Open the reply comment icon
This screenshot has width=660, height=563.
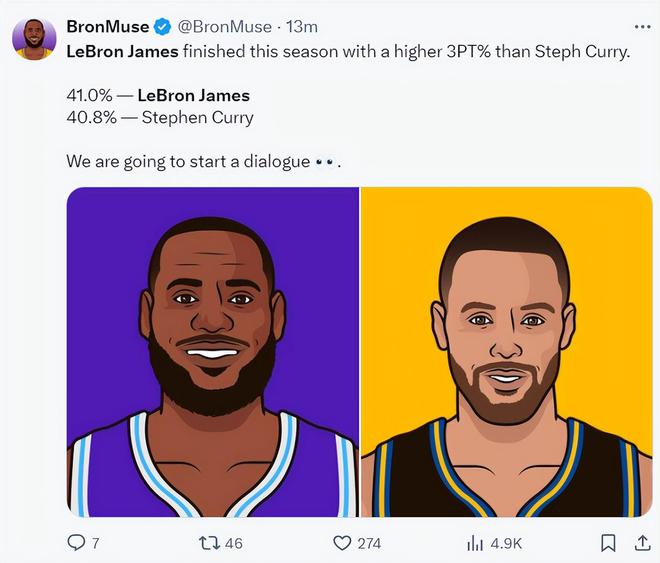76,542
